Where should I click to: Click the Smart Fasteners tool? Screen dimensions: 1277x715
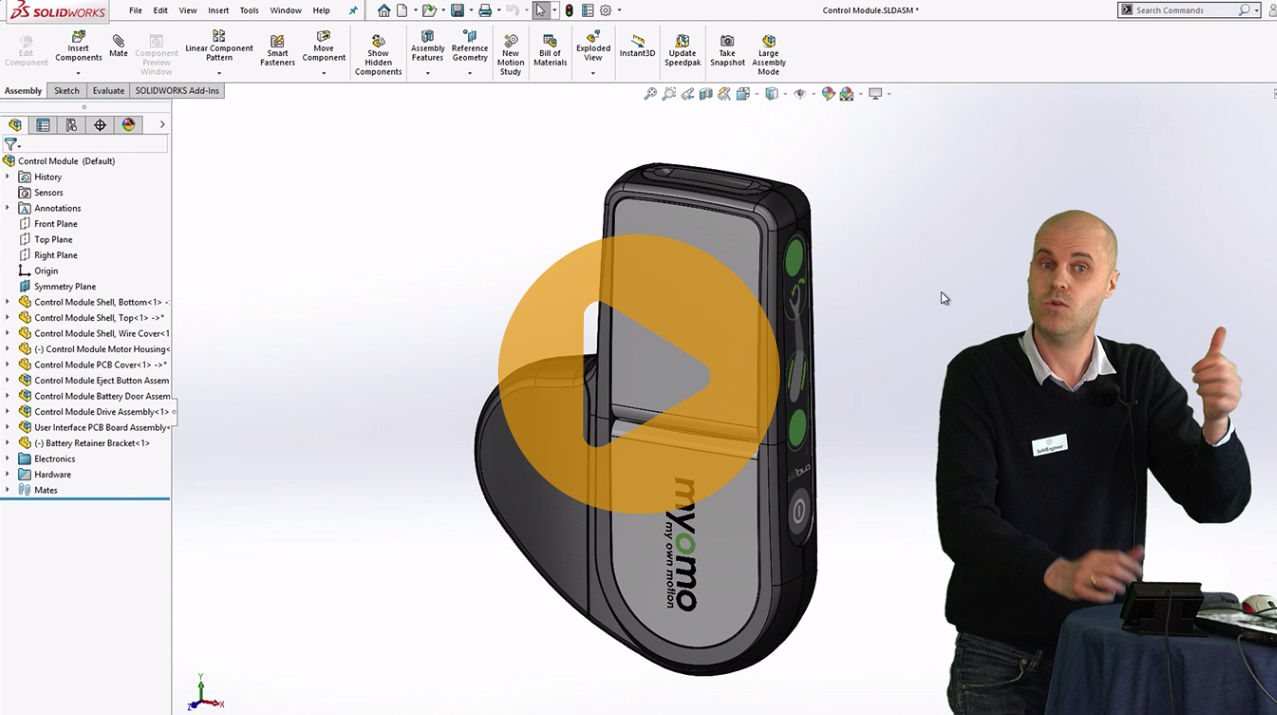[277, 50]
